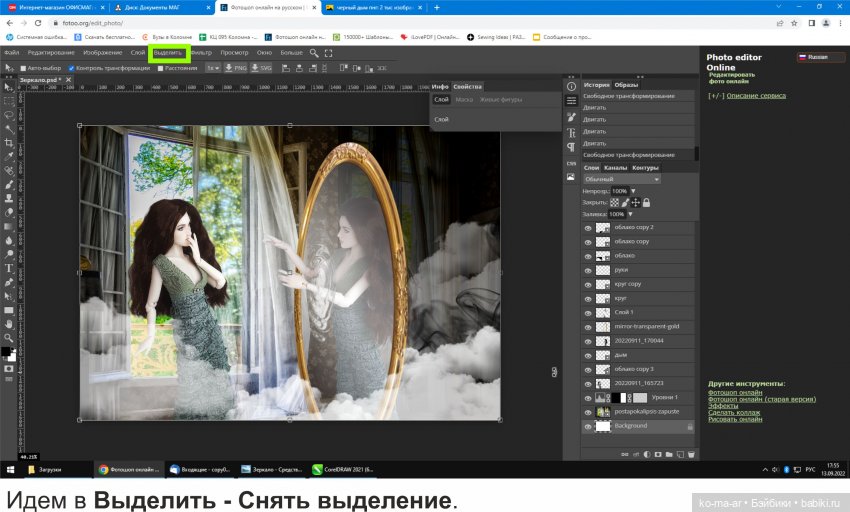Select the Gradient tool

9,227
